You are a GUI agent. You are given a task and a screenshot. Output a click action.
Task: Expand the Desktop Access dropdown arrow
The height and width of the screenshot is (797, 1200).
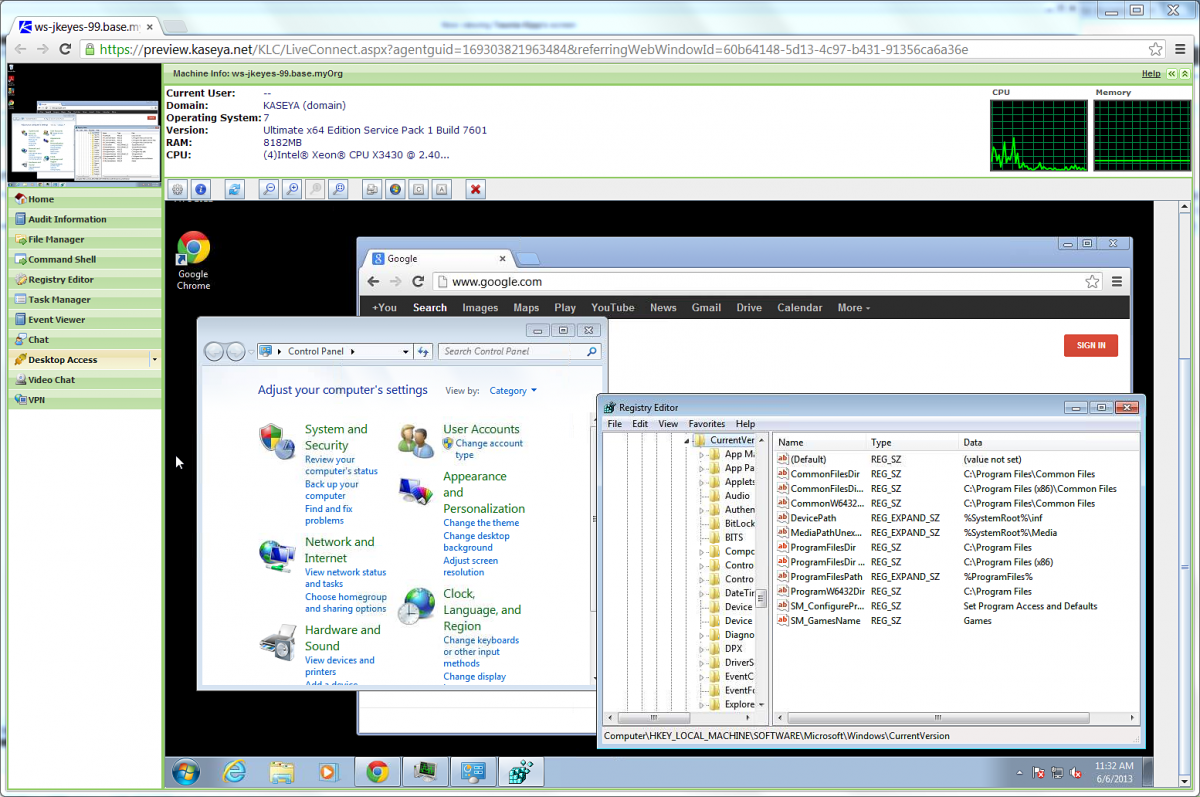pos(154,359)
